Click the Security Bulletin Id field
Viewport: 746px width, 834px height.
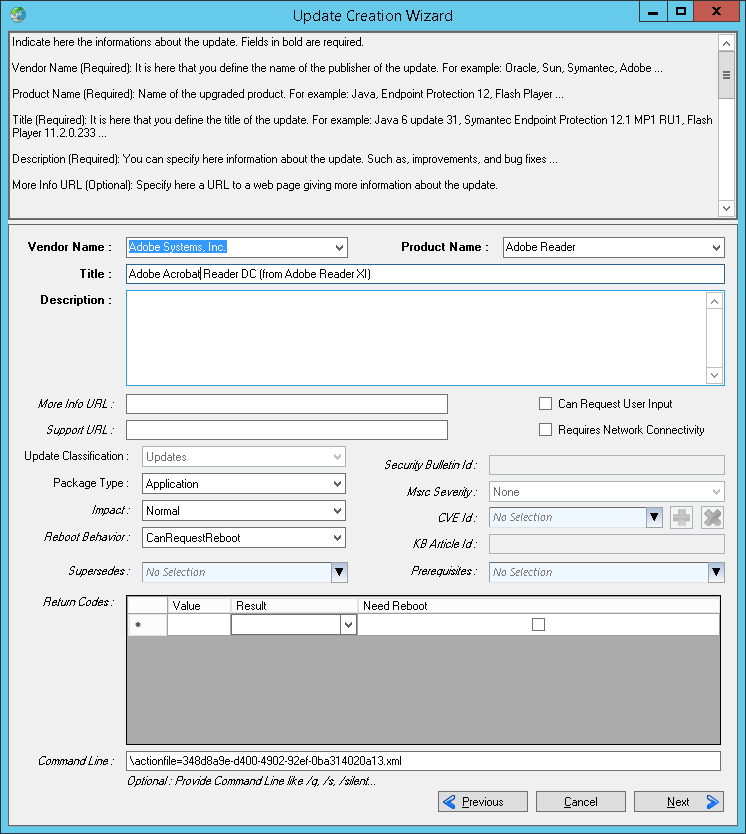pos(607,465)
